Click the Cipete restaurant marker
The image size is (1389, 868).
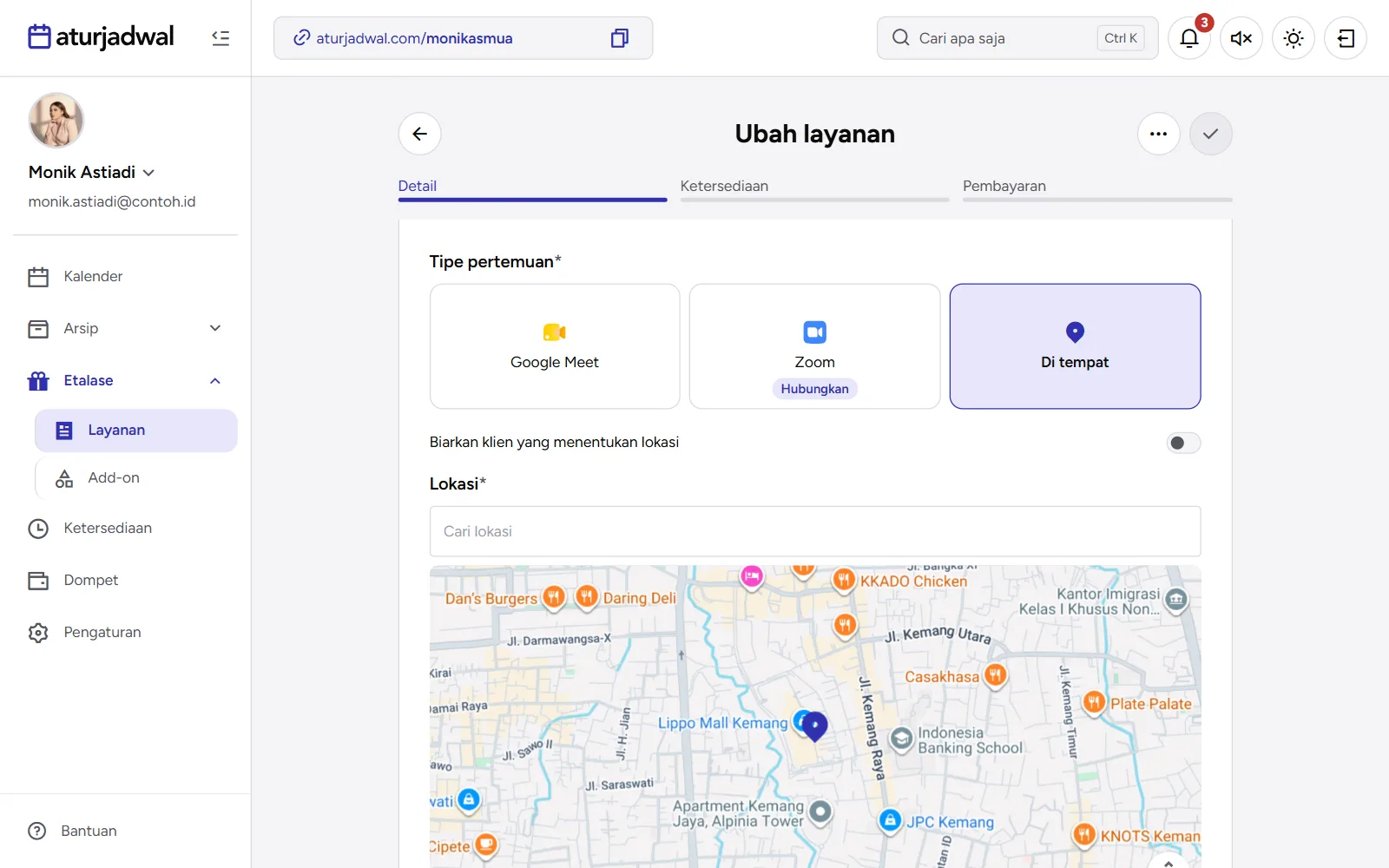[486, 844]
